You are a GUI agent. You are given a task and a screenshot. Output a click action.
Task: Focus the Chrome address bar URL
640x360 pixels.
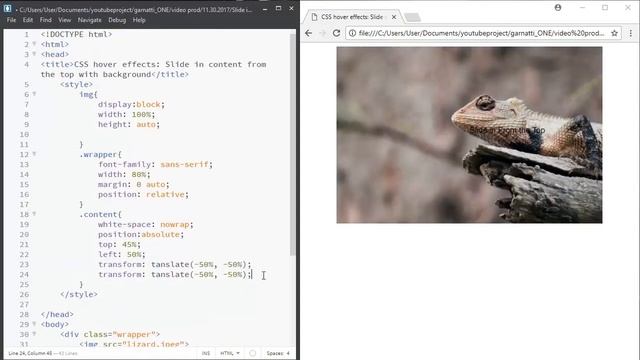(481, 33)
